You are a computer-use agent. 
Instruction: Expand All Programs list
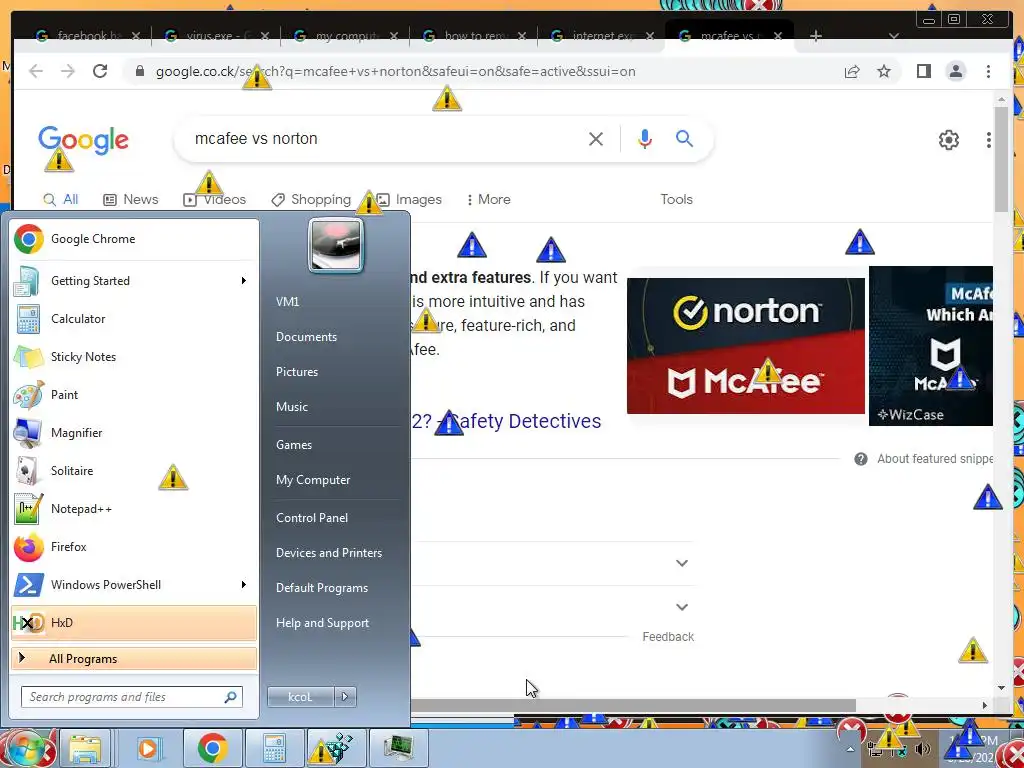point(134,658)
